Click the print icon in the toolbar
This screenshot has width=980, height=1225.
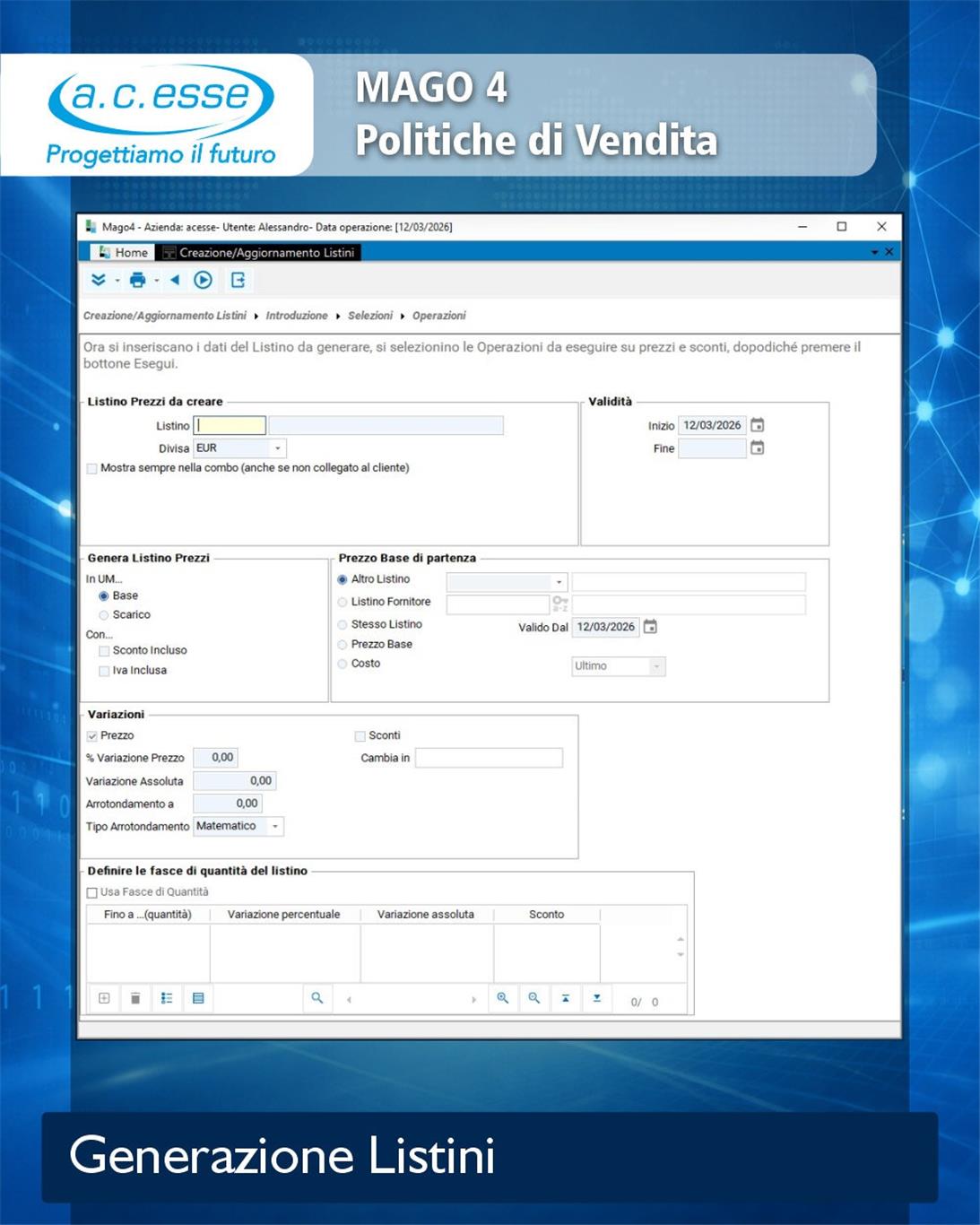pyautogui.click(x=137, y=281)
